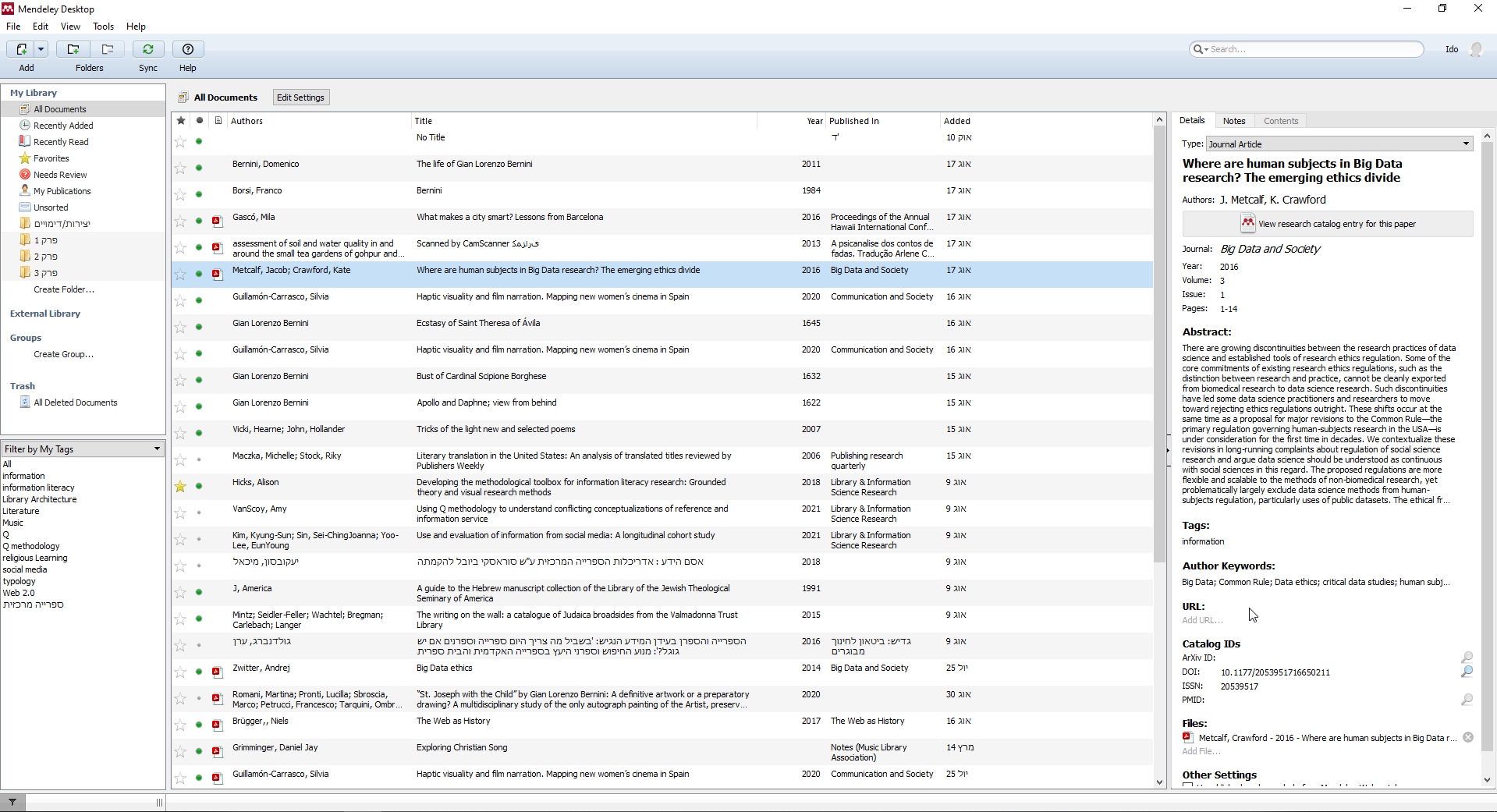Look up details by ArXiv ID magnifier

click(1467, 658)
